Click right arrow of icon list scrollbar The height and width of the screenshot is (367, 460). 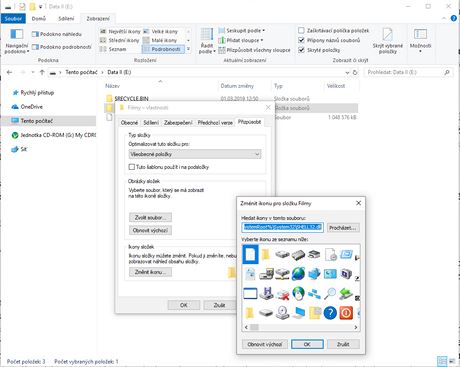tap(356, 327)
